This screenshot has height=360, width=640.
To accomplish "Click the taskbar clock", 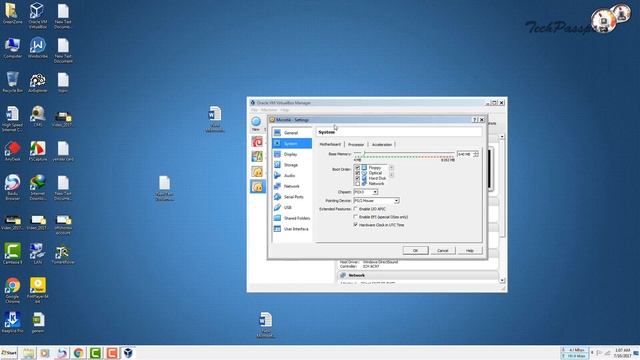I will 622,353.
